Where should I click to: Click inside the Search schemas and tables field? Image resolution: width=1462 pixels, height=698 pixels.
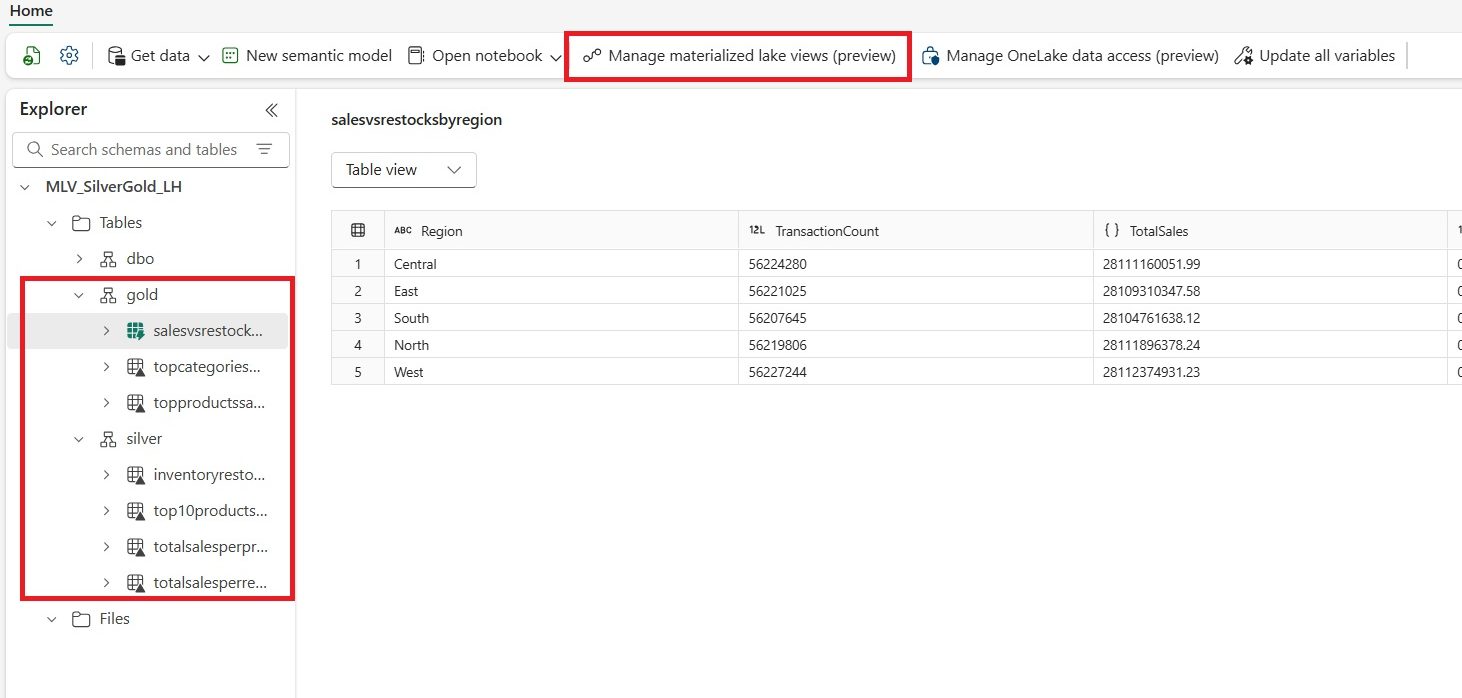tap(140, 149)
